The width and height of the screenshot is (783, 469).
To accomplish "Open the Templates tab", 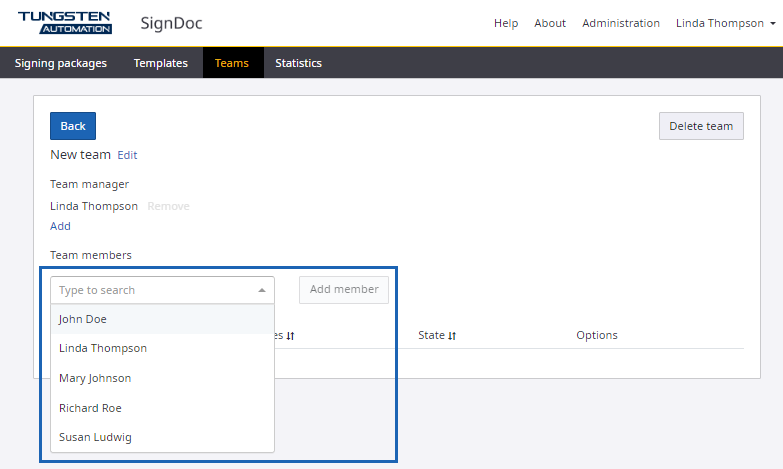I will [161, 63].
